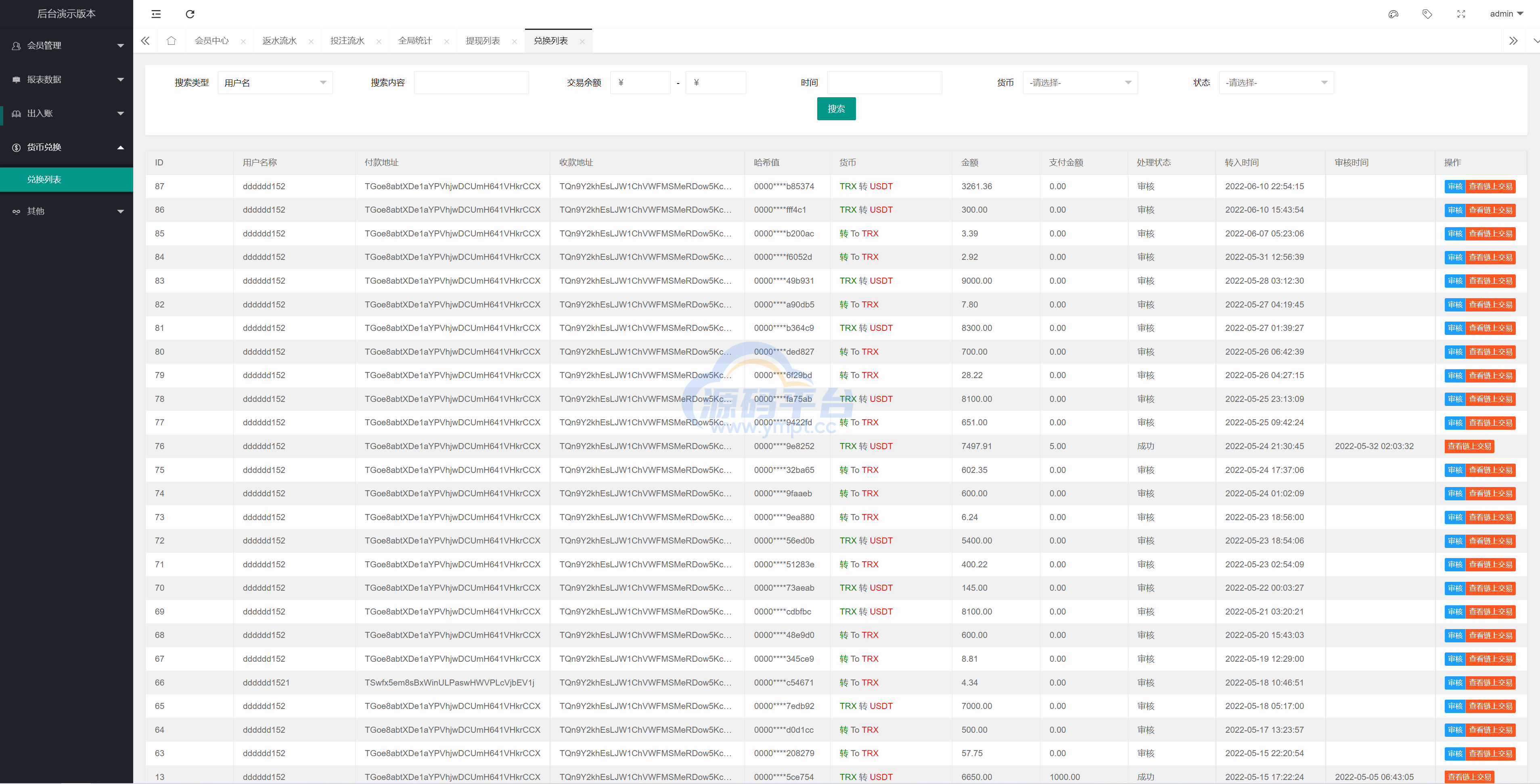1540x784 pixels.
Task: Open the theme palette icon
Action: click(x=1393, y=15)
